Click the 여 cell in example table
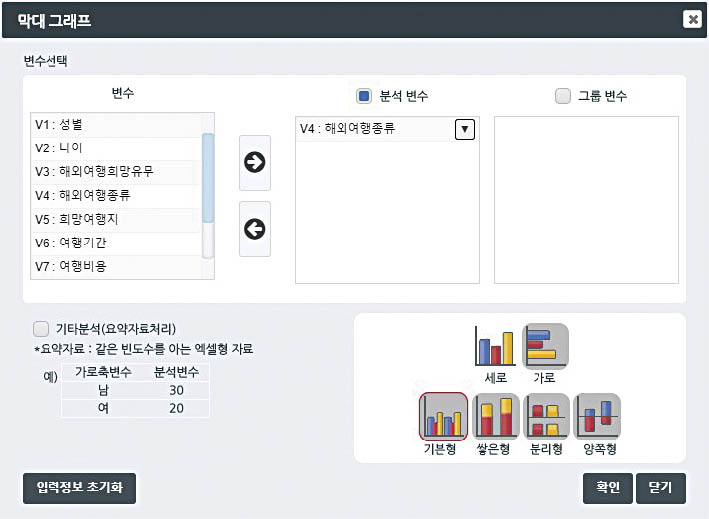The width and height of the screenshot is (709, 519). click(x=103, y=408)
